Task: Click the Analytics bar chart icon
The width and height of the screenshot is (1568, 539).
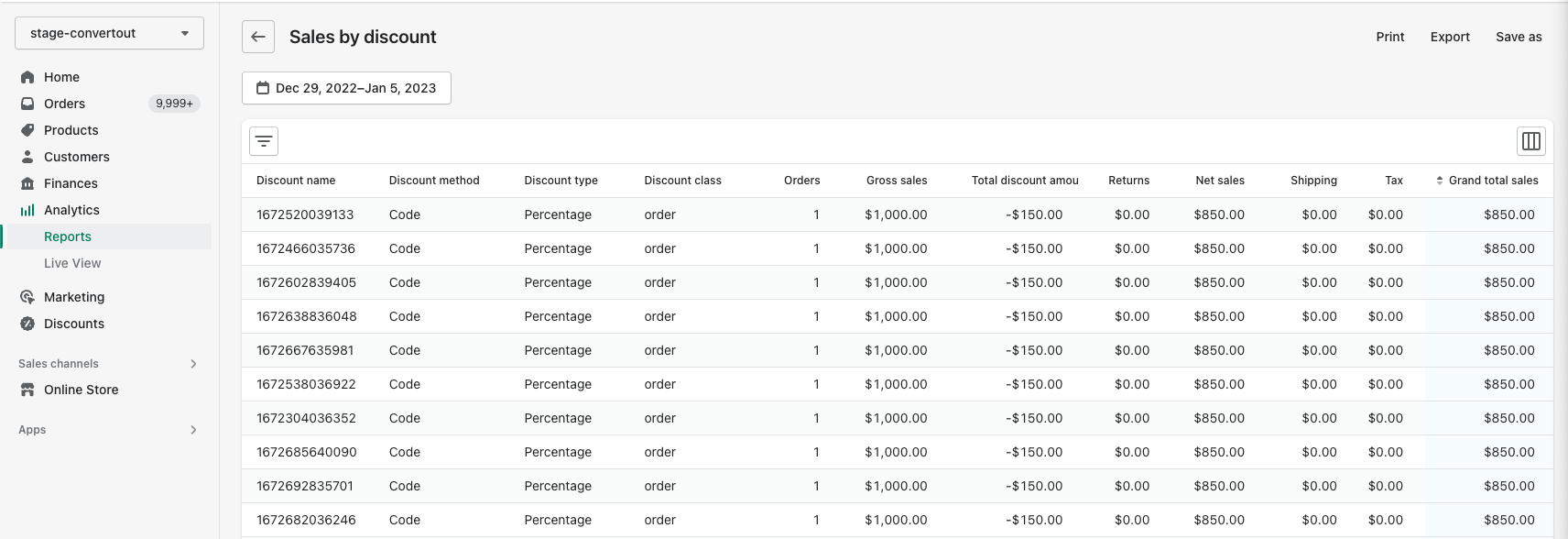Action: (x=27, y=210)
